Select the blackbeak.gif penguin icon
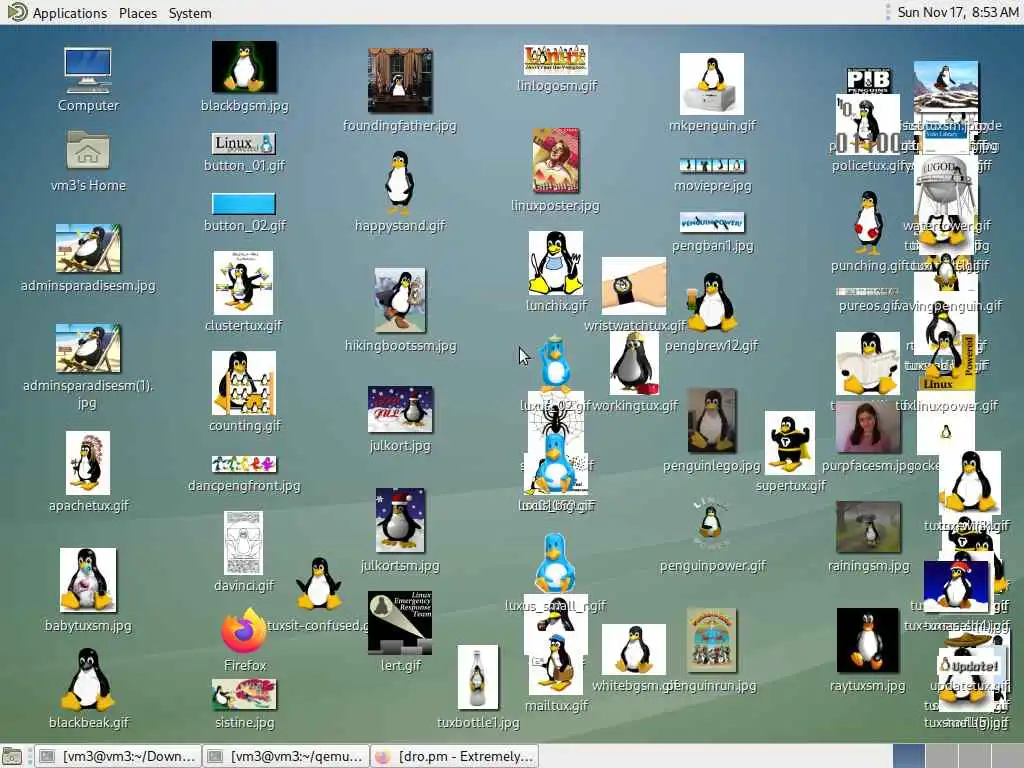The image size is (1024, 768). pyautogui.click(x=88, y=680)
